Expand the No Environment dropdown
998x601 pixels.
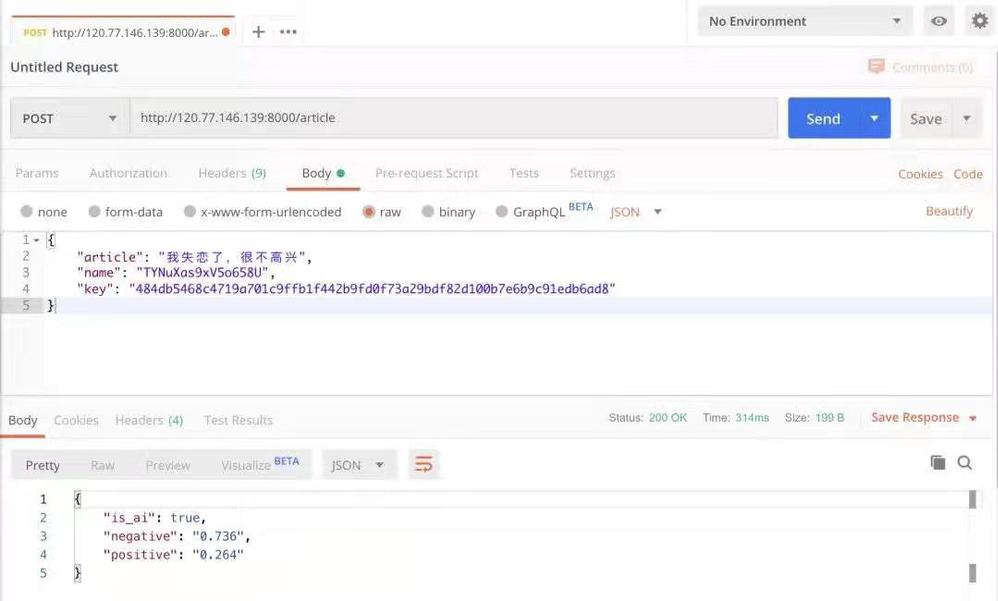(x=805, y=21)
